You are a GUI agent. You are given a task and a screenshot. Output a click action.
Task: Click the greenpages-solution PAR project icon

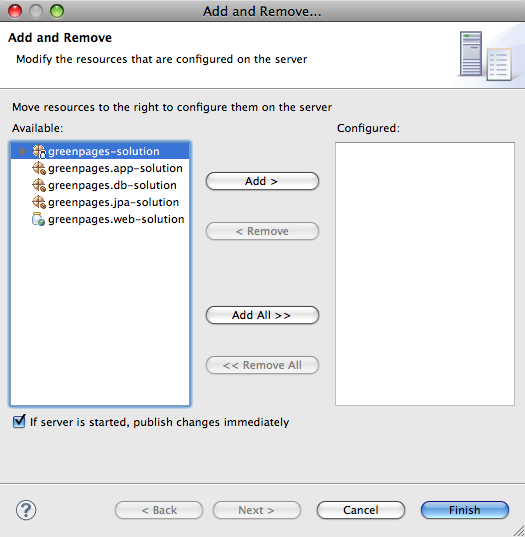[39, 151]
